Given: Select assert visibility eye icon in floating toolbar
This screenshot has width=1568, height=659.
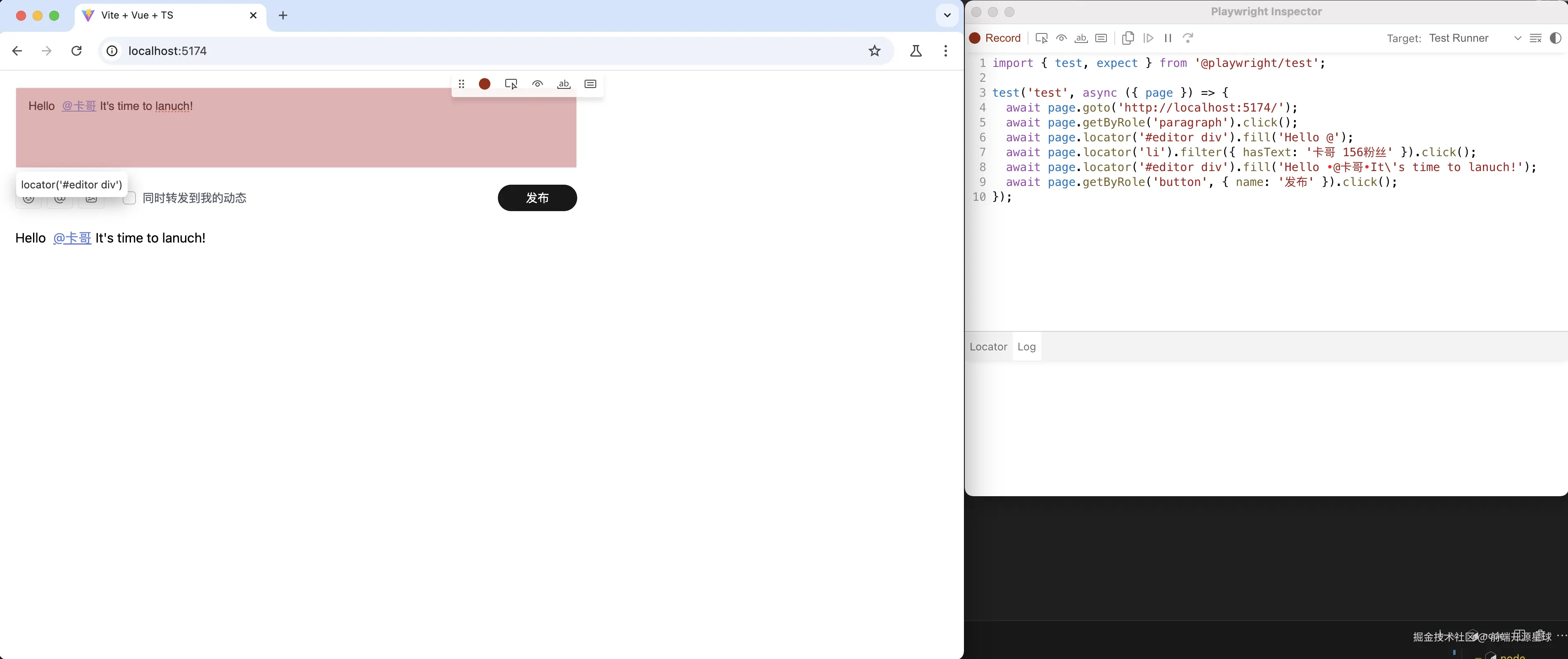Looking at the screenshot, I should (x=538, y=84).
